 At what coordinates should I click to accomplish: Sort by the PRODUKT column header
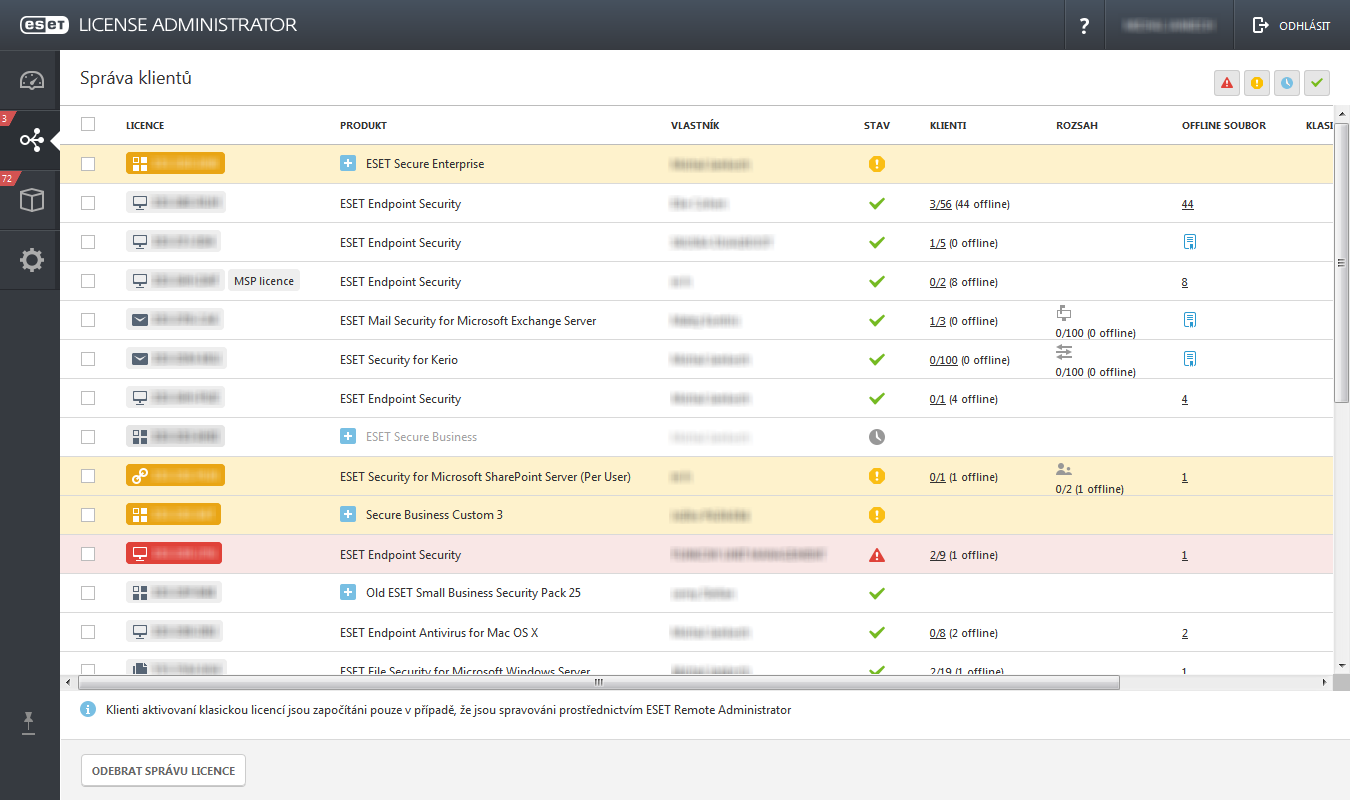point(363,125)
